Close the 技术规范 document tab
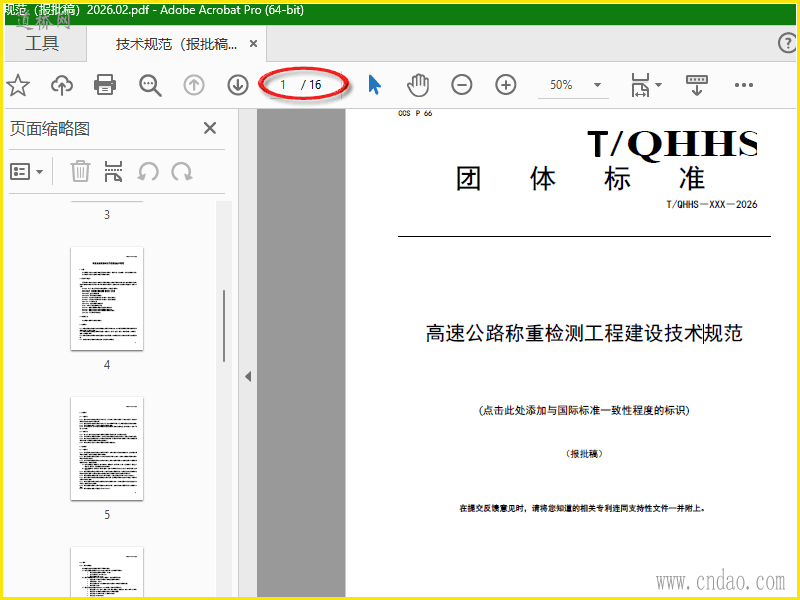This screenshot has width=800, height=600. pos(253,44)
